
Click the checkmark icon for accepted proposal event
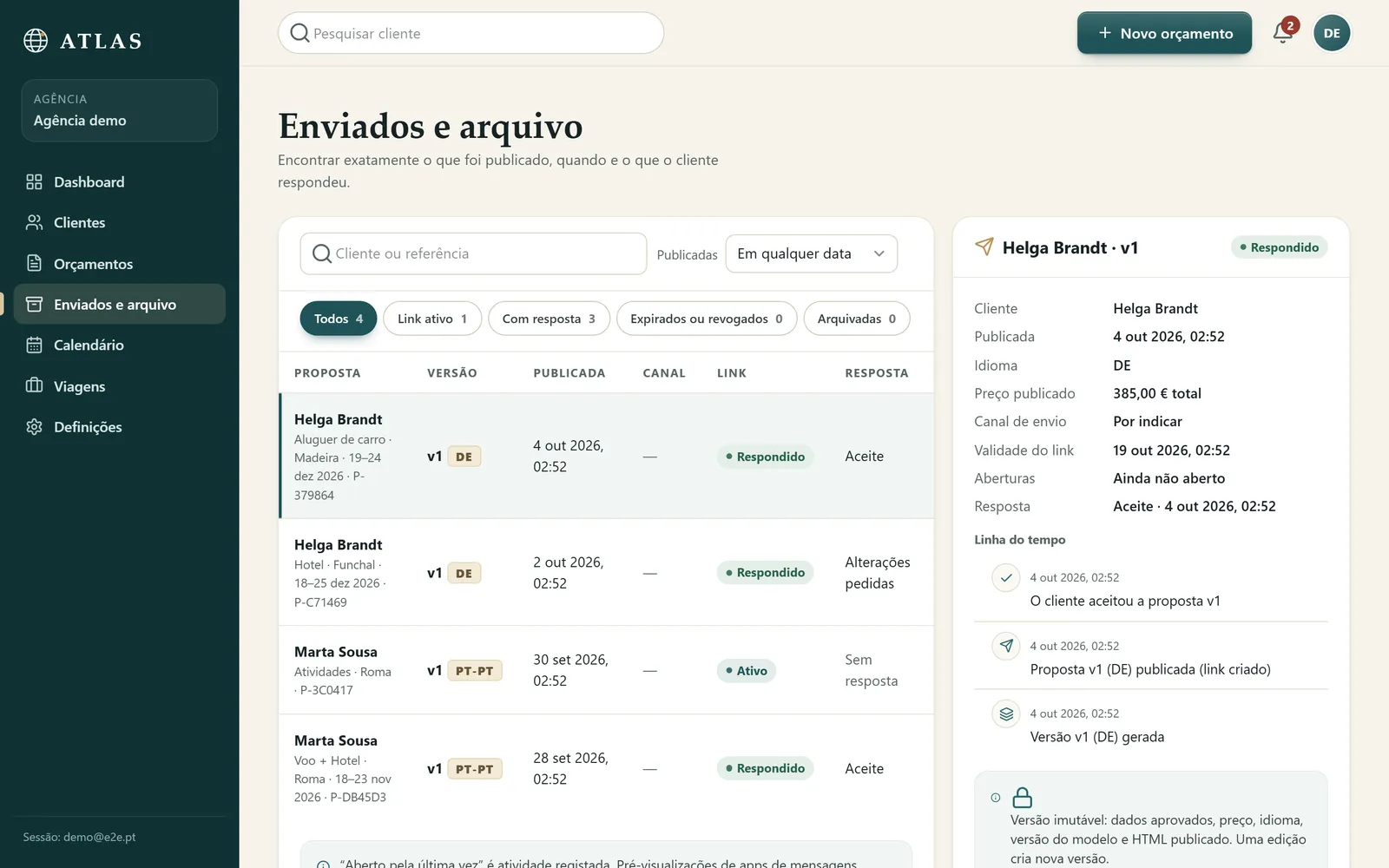click(x=1006, y=577)
